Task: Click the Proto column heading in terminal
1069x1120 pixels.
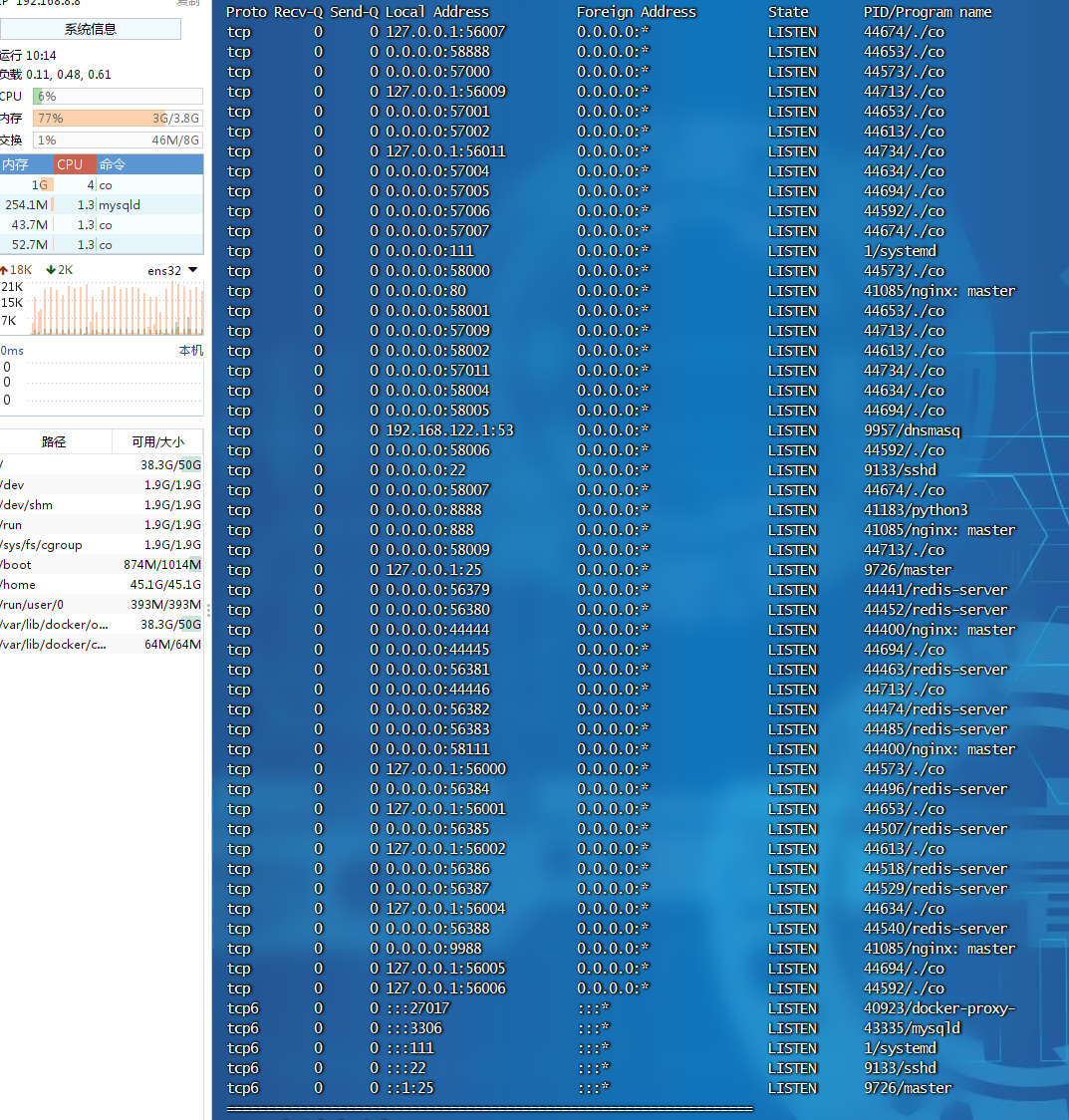Action: click(246, 12)
